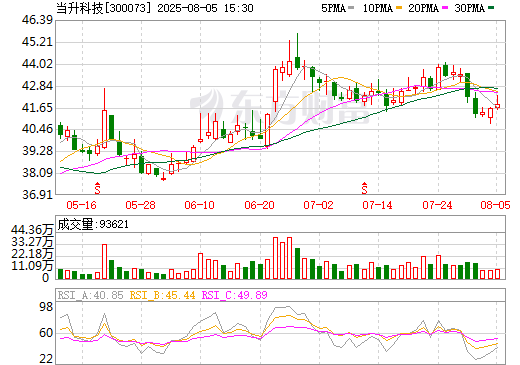Click the timestamp 2025-08-05 15:30
Image resolution: width=520 pixels, height=365 pixels.
[205, 8]
